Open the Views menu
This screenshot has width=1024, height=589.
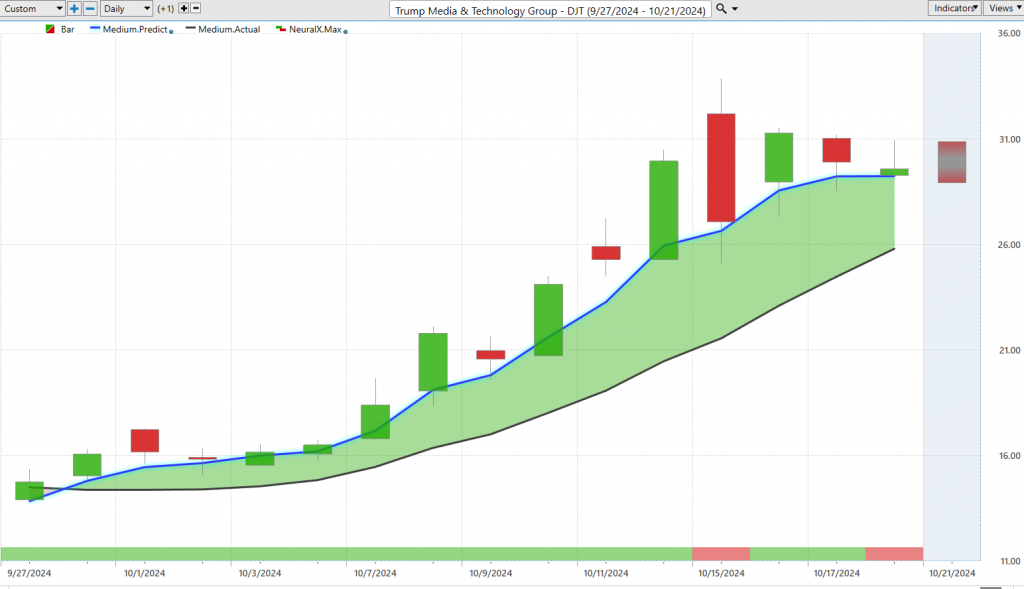[1004, 8]
